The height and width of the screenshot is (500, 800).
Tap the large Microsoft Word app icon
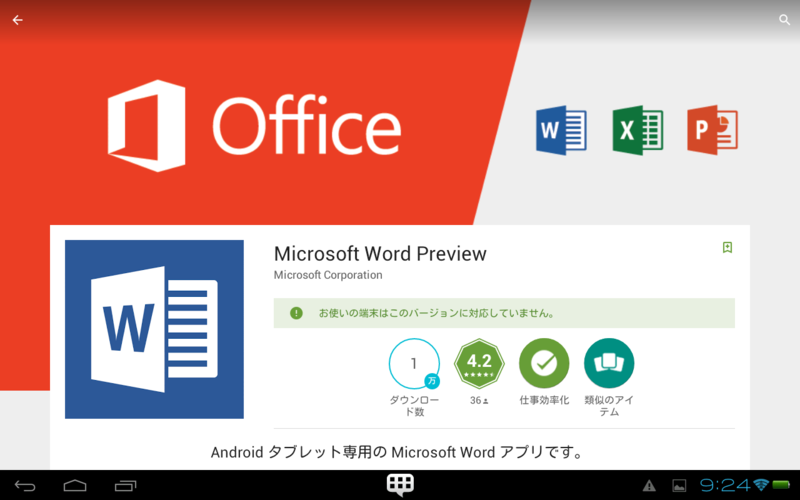point(154,329)
